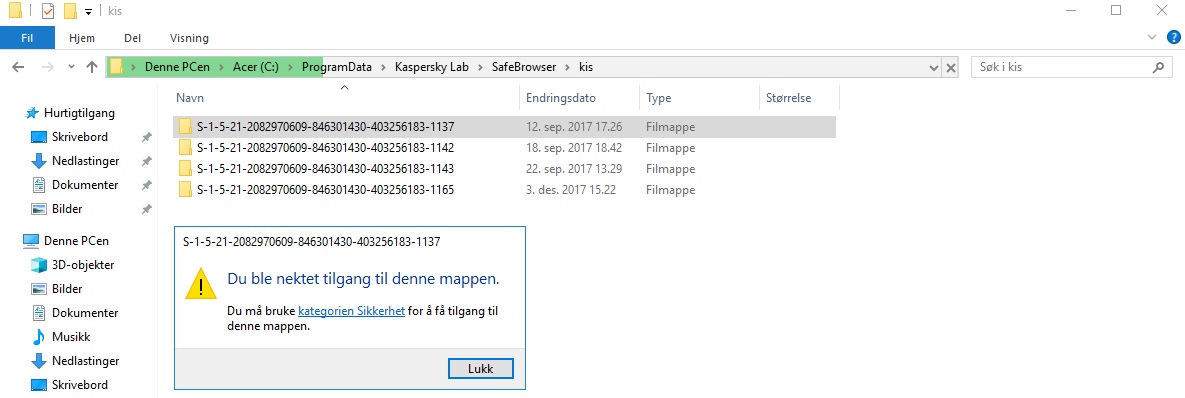This screenshot has height=398, width=1185.
Task: Expand the ribbon with the chevron
Action: tap(1153, 37)
